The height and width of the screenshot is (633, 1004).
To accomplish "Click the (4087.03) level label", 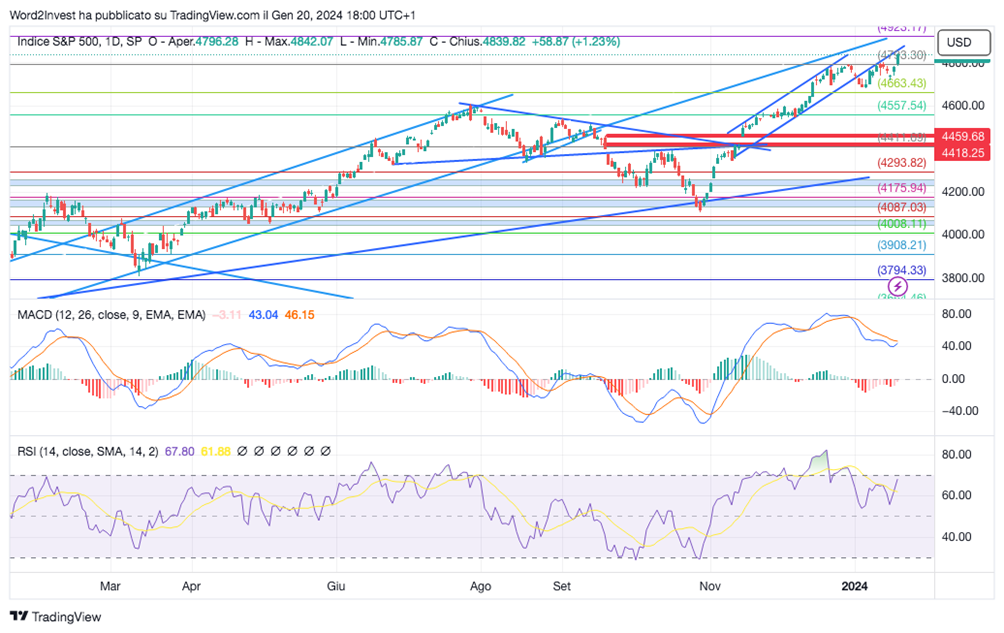I will pyautogui.click(x=902, y=207).
